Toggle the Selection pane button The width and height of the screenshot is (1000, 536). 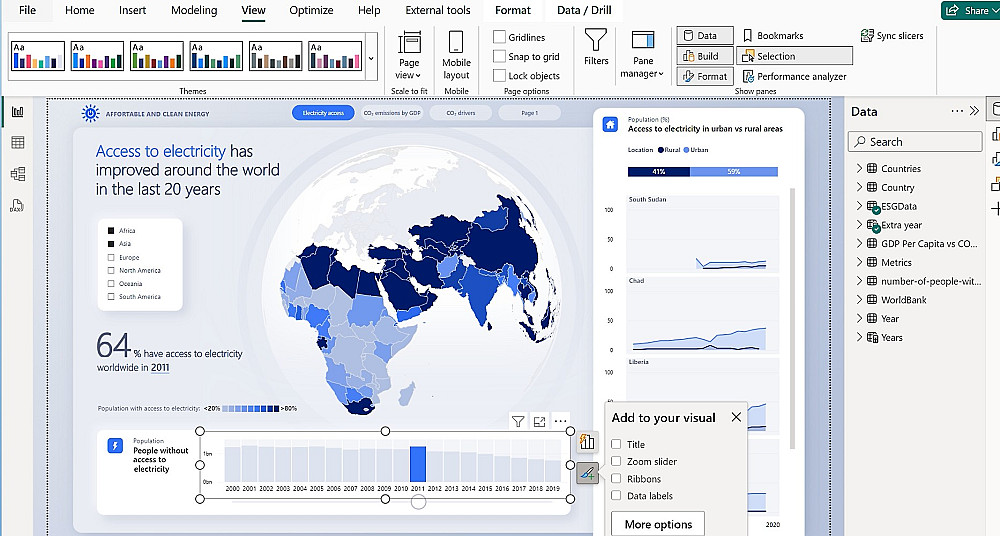click(x=795, y=56)
